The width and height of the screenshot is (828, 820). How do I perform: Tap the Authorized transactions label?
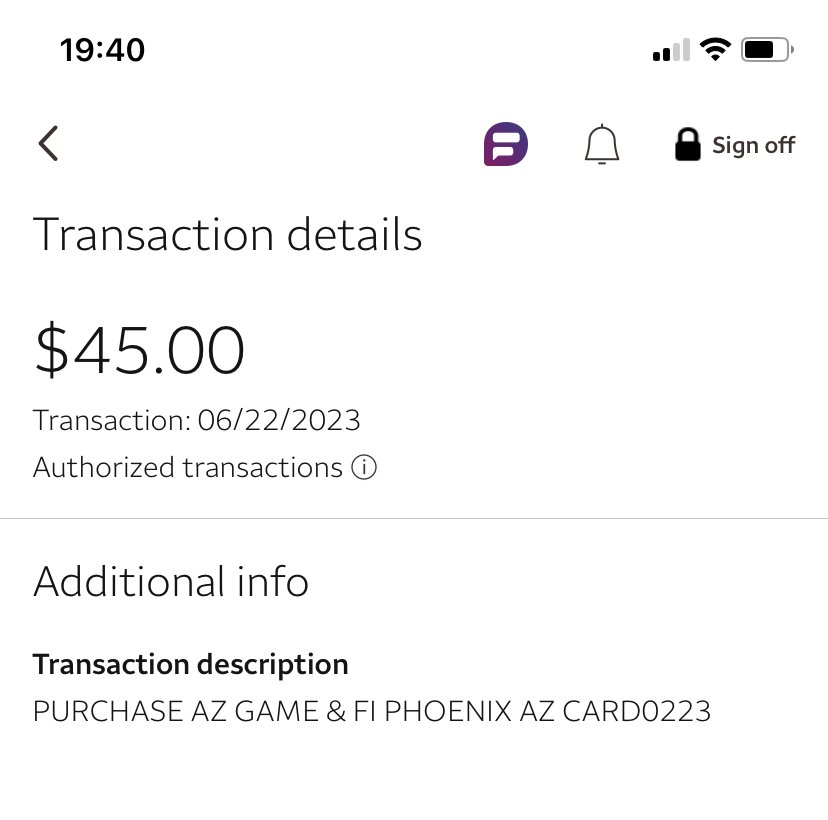188,468
